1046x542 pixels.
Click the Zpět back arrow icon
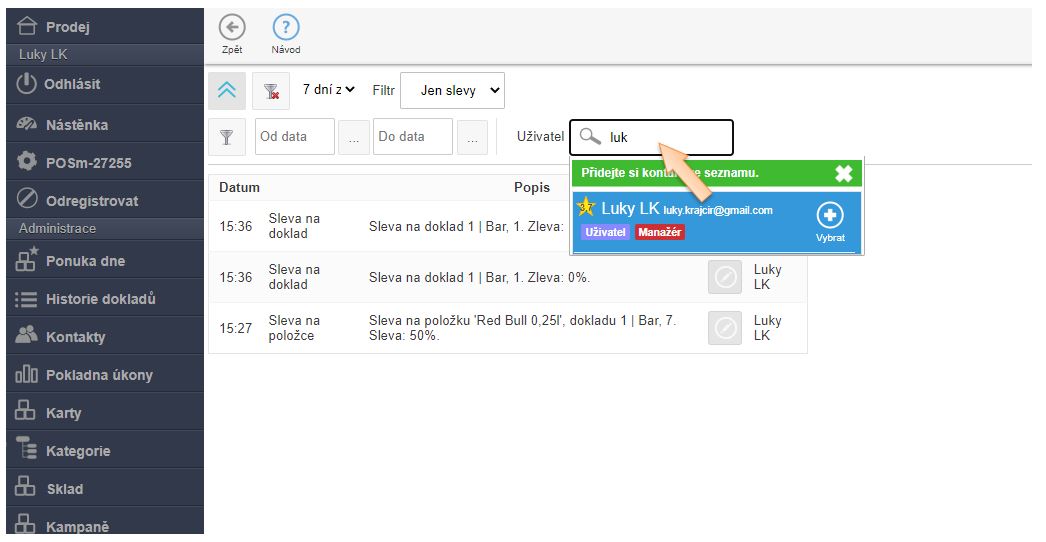click(231, 28)
